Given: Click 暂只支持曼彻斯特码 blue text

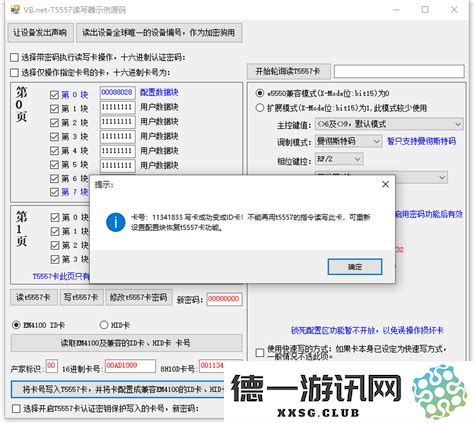Looking at the screenshot, I should (x=421, y=141).
